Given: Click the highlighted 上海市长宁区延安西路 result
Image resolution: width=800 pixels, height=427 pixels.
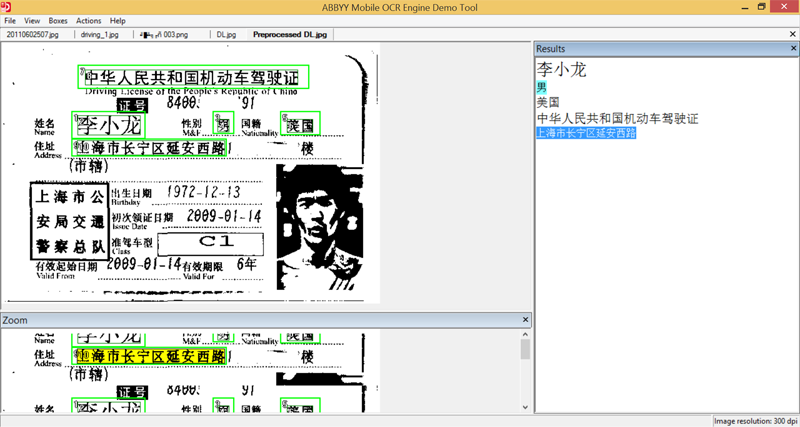Looking at the screenshot, I should [586, 133].
